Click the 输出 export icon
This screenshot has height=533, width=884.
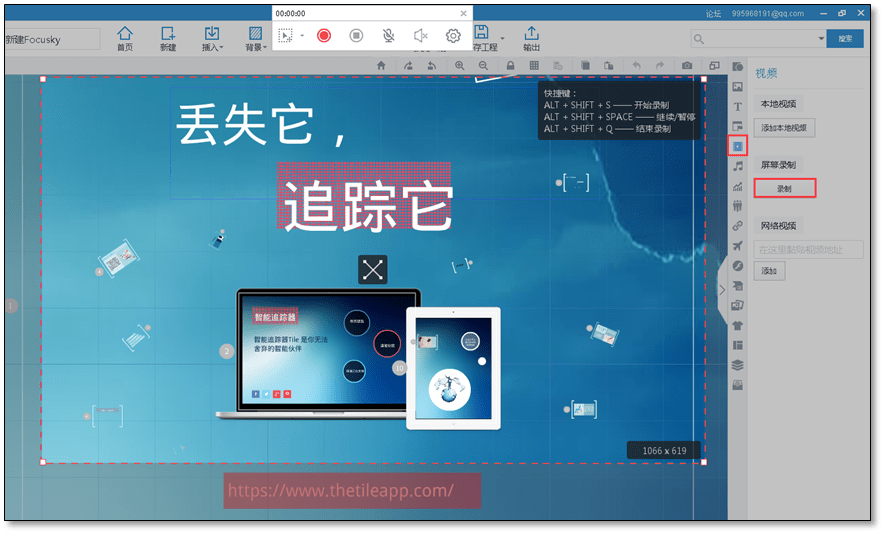(x=531, y=38)
